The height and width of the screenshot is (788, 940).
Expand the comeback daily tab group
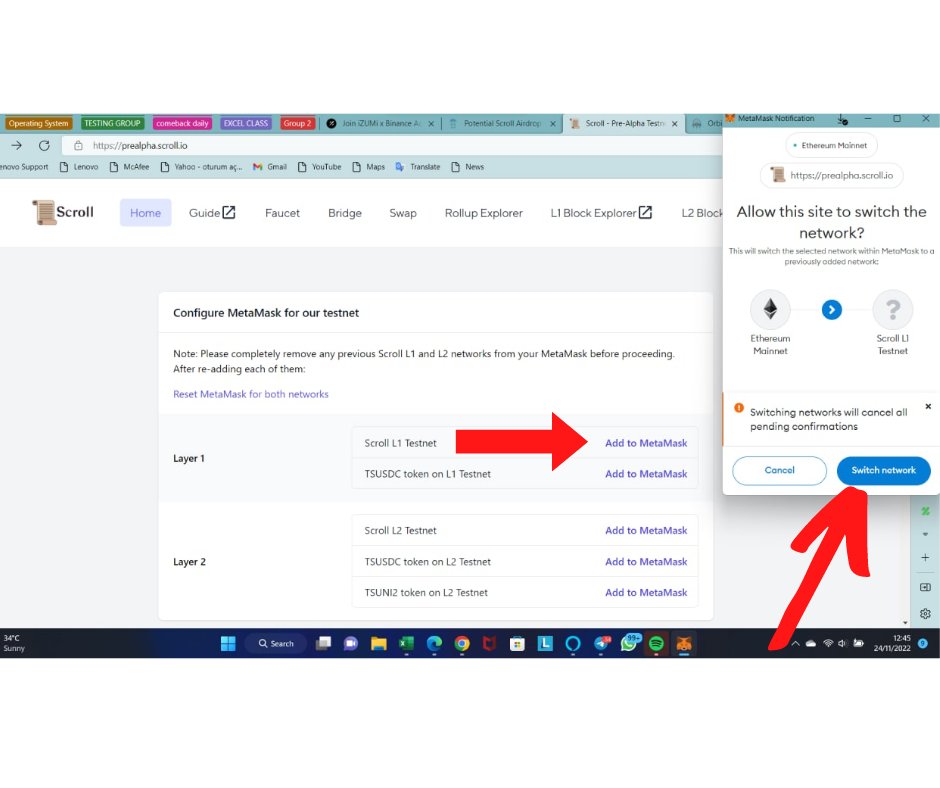182,123
